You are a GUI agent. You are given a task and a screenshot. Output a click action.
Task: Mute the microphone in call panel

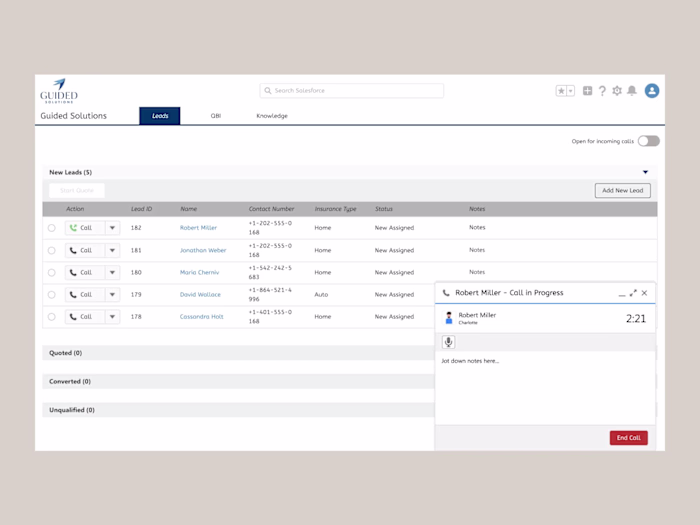coord(449,342)
